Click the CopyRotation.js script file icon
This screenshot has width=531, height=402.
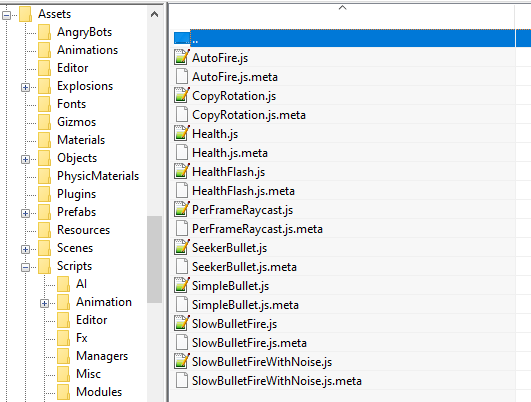[x=182, y=95]
